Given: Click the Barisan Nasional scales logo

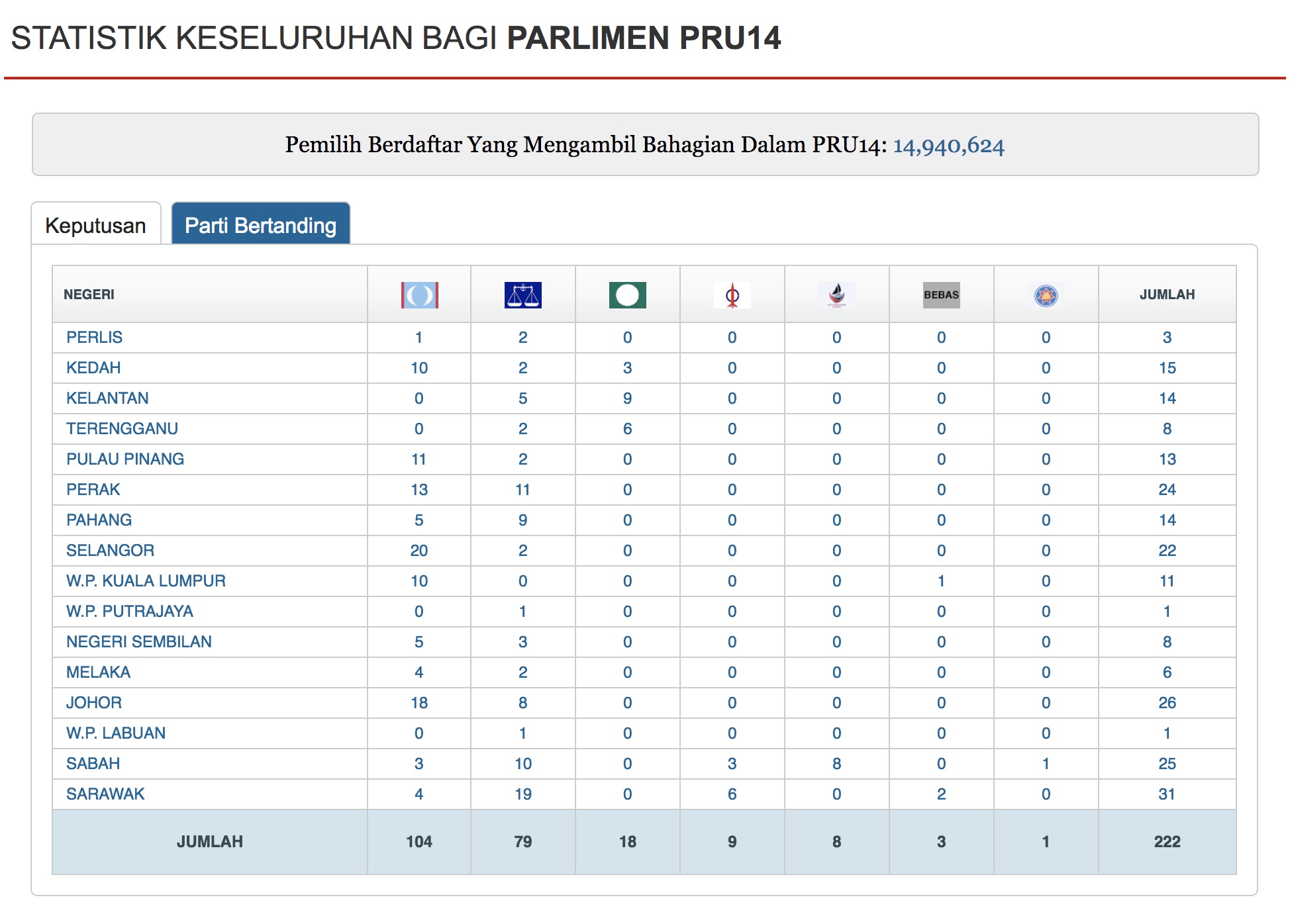Looking at the screenshot, I should click(x=523, y=295).
